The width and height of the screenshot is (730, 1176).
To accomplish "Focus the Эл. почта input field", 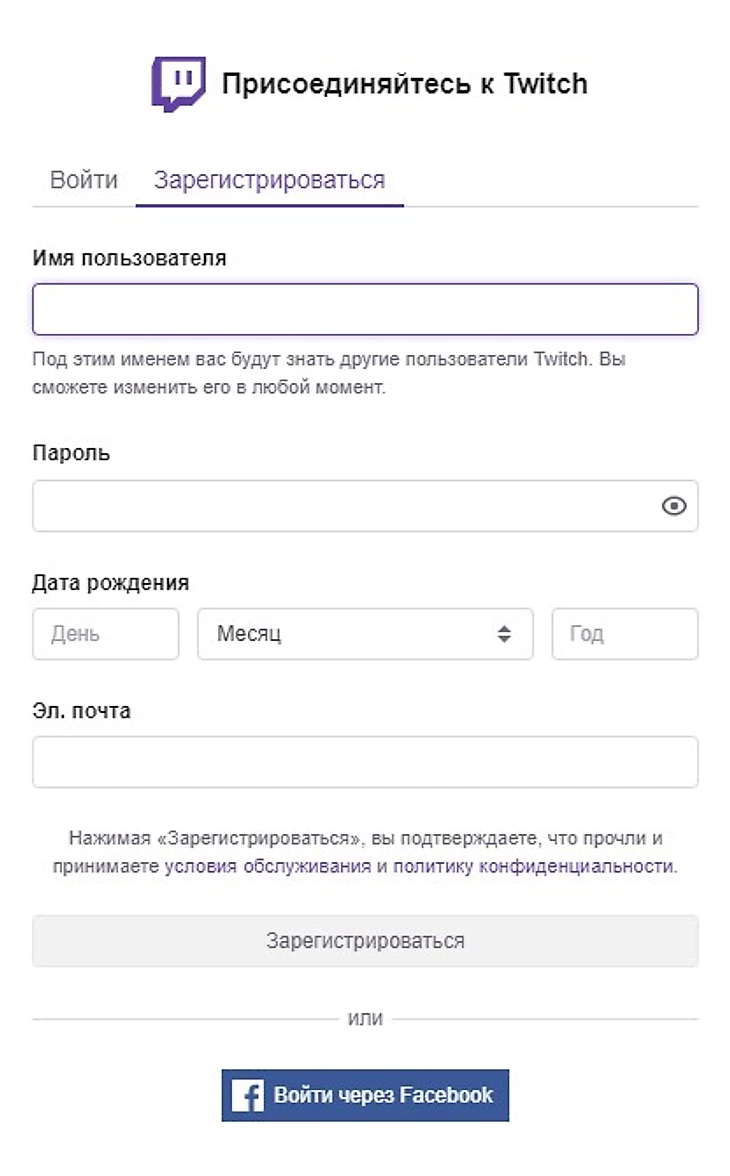I will (365, 762).
